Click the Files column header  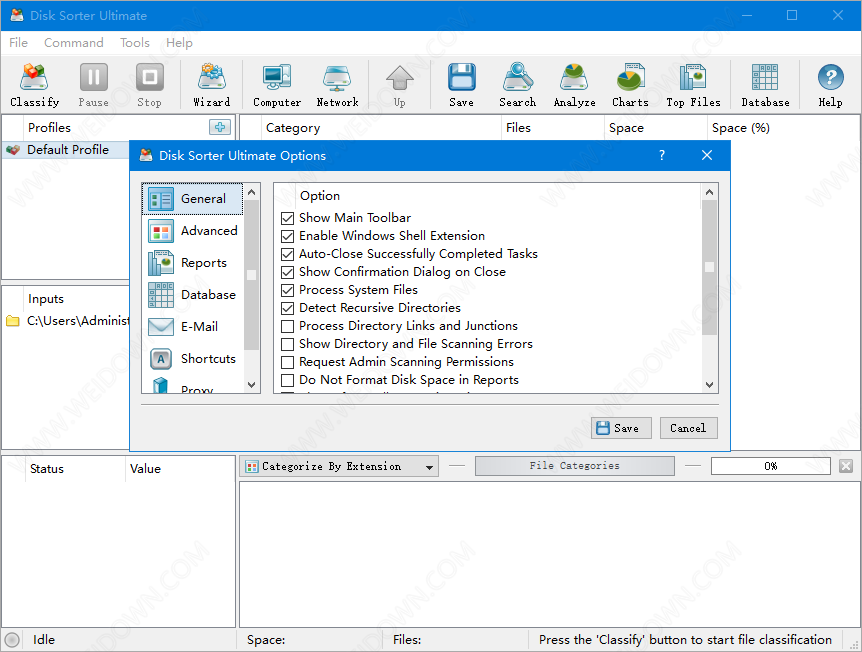(x=552, y=128)
